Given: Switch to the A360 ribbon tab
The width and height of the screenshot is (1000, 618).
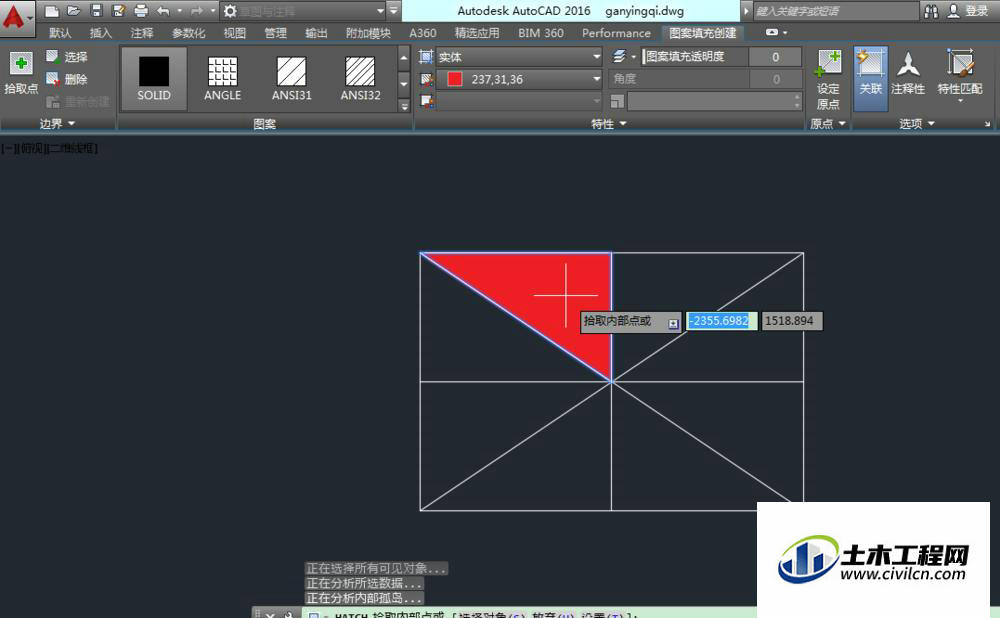Looking at the screenshot, I should pyautogui.click(x=423, y=33).
